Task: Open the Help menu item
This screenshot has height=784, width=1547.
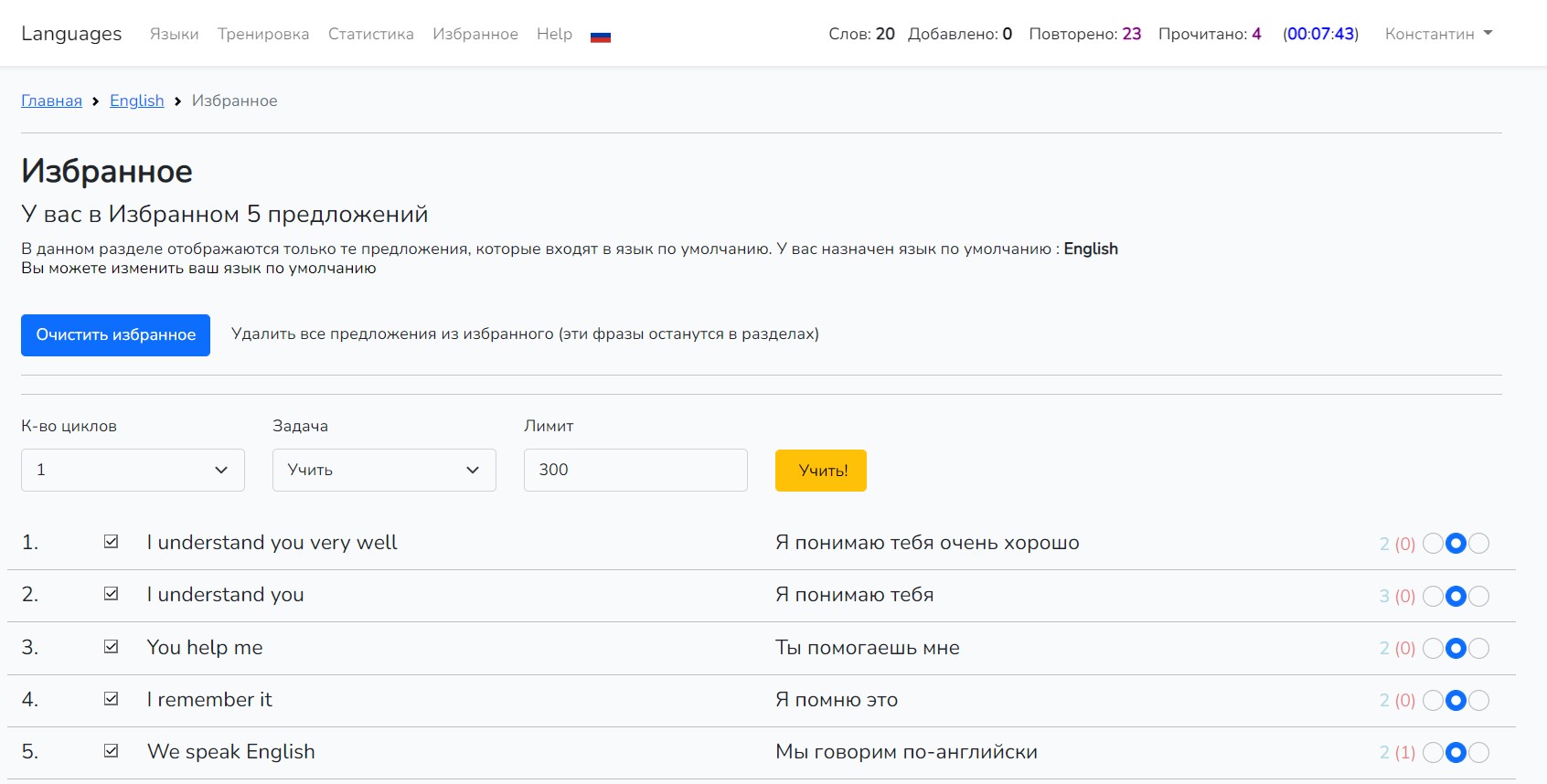Action: 554,34
